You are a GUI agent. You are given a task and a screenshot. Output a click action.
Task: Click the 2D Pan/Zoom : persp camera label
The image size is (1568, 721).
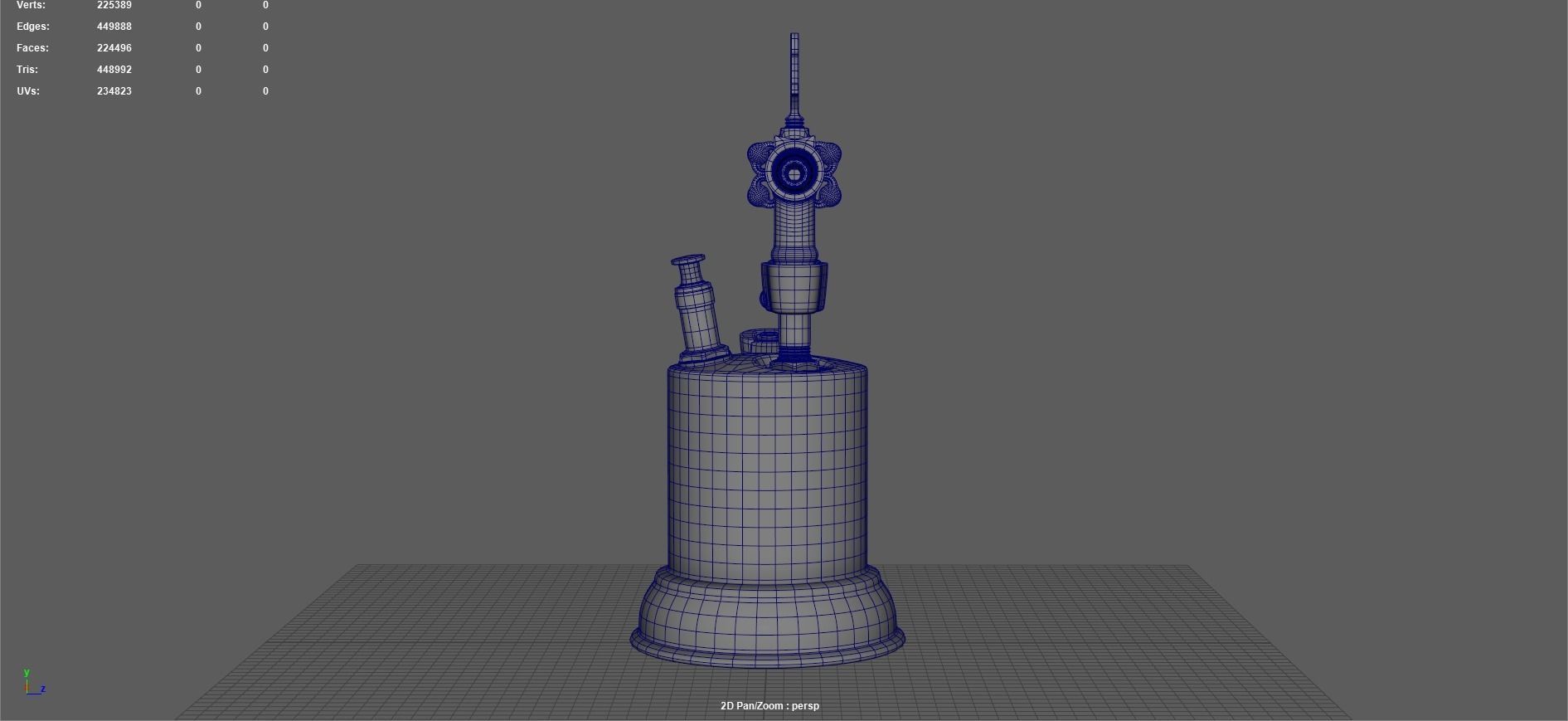click(769, 706)
